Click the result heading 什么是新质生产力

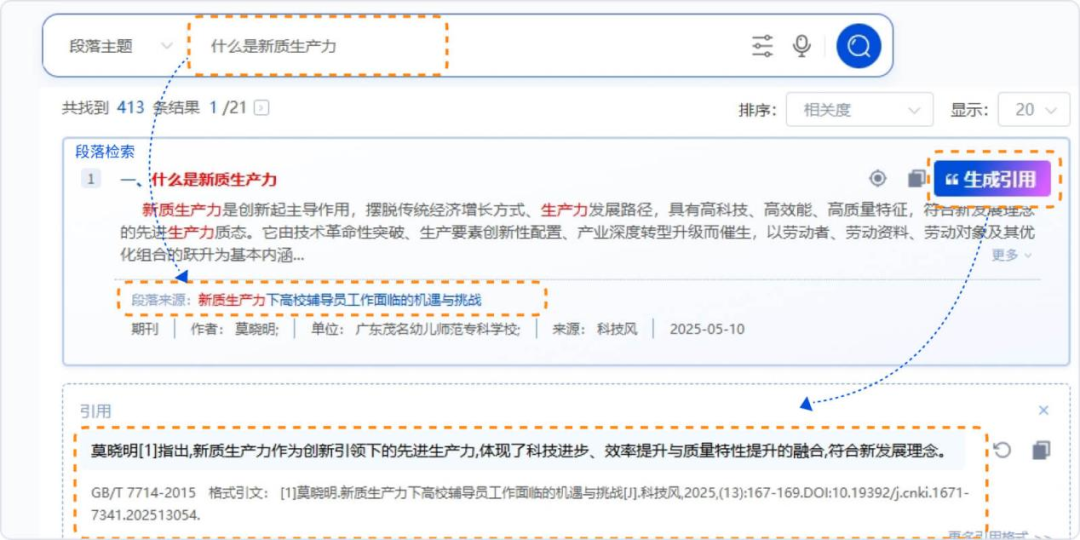(x=213, y=180)
